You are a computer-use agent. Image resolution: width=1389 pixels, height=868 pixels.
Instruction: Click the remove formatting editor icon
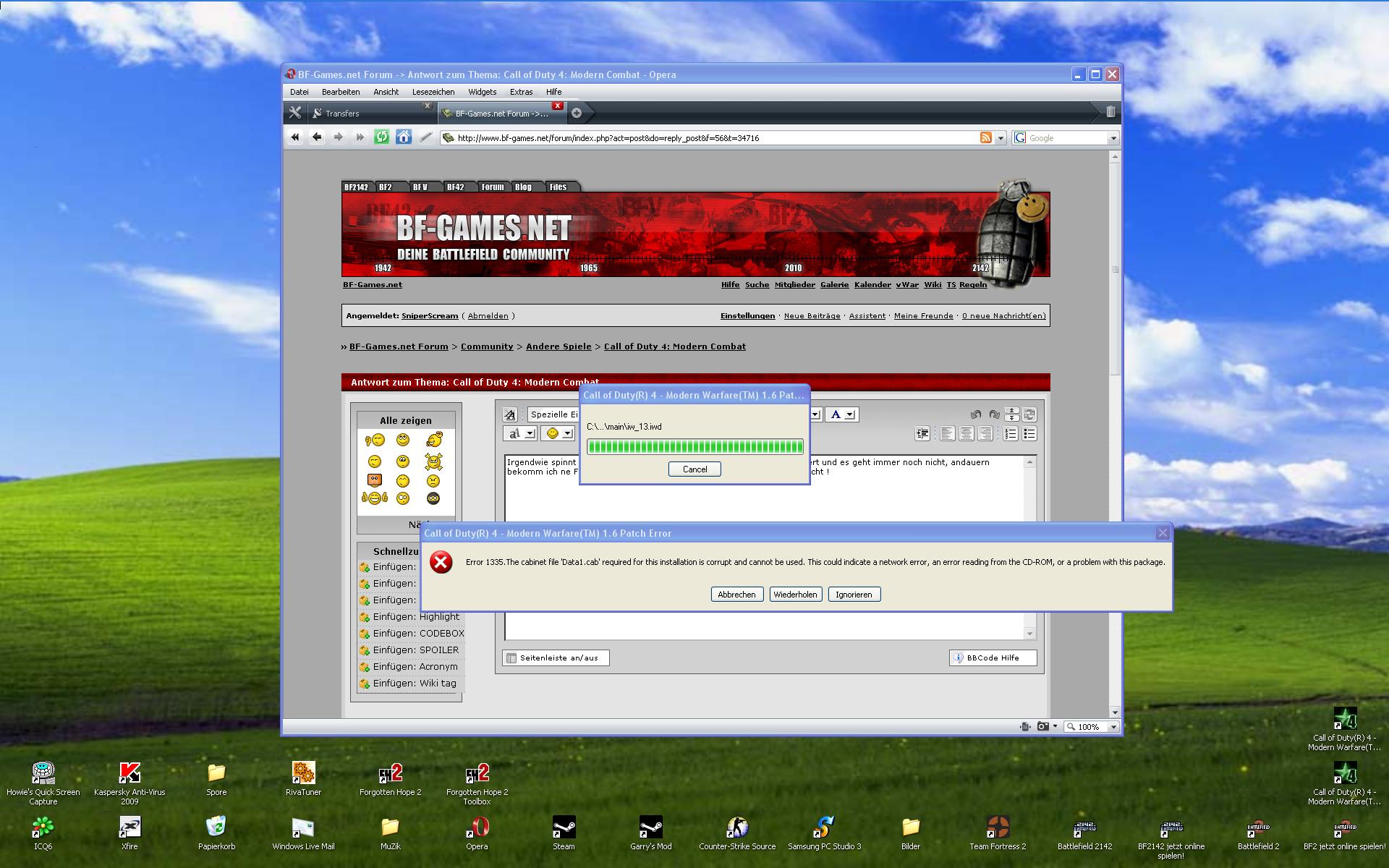point(510,414)
